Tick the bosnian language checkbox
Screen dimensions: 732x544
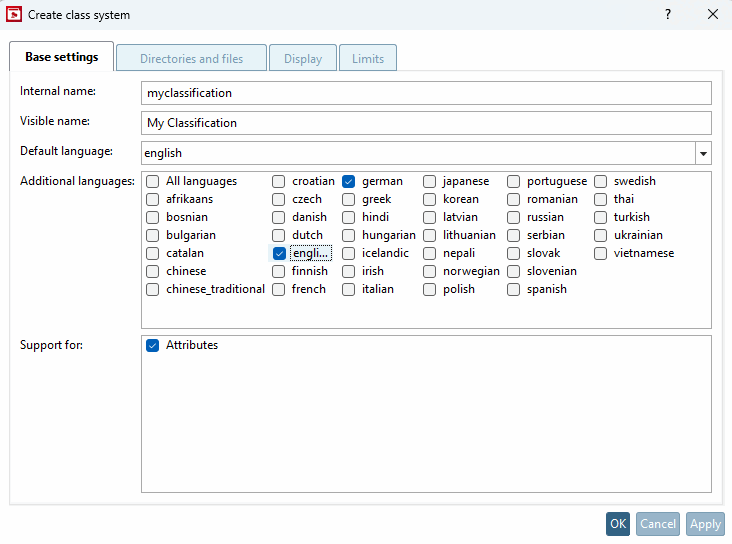tap(153, 217)
